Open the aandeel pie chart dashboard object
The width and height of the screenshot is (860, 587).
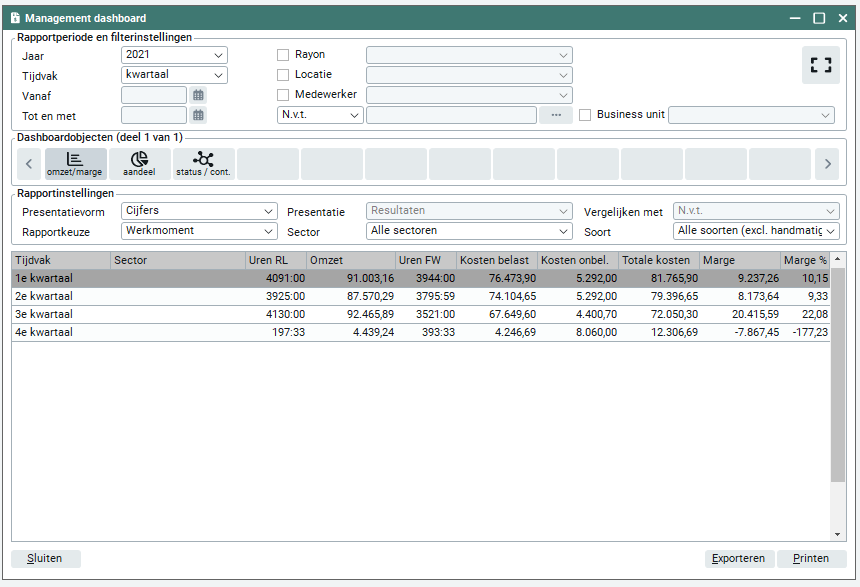coord(139,162)
